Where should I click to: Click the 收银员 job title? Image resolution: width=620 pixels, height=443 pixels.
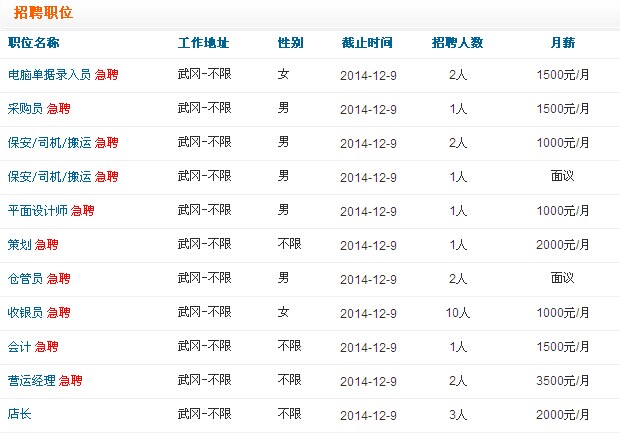tap(25, 313)
